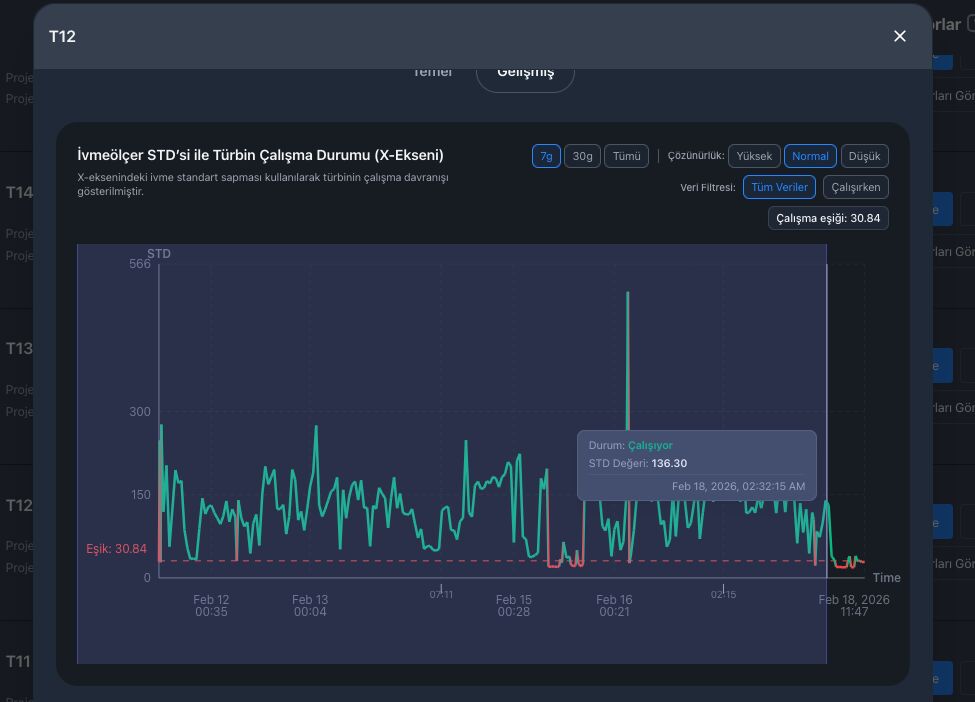Click the 02:15 tick label on the time axis
975x702 pixels.
coord(723,594)
